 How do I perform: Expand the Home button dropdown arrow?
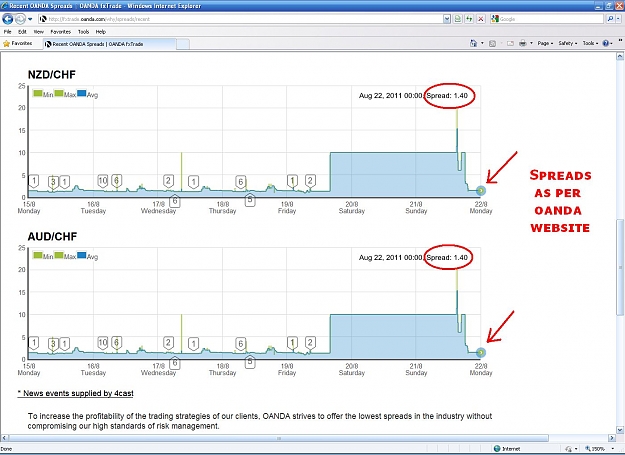[482, 43]
